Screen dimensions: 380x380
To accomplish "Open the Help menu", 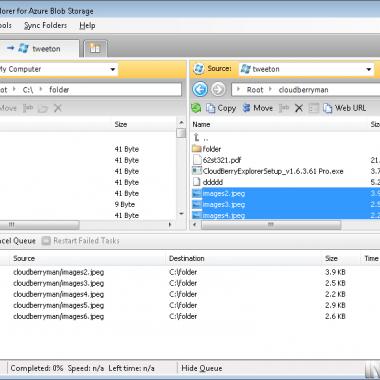I will pyautogui.click(x=87, y=25).
